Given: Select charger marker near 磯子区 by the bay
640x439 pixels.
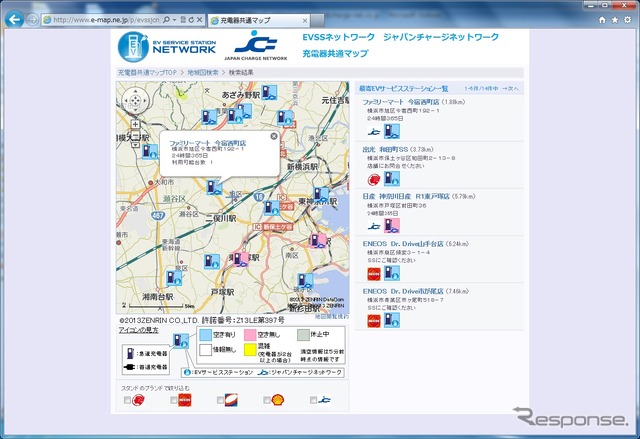Looking at the screenshot, I should click(x=305, y=281).
